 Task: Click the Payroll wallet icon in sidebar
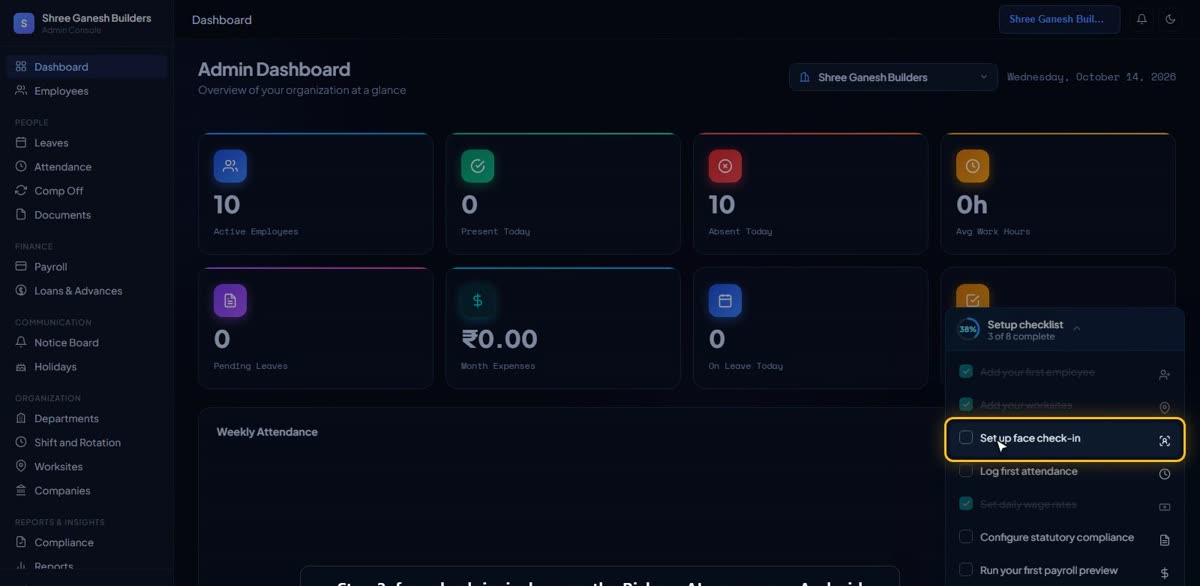point(21,267)
